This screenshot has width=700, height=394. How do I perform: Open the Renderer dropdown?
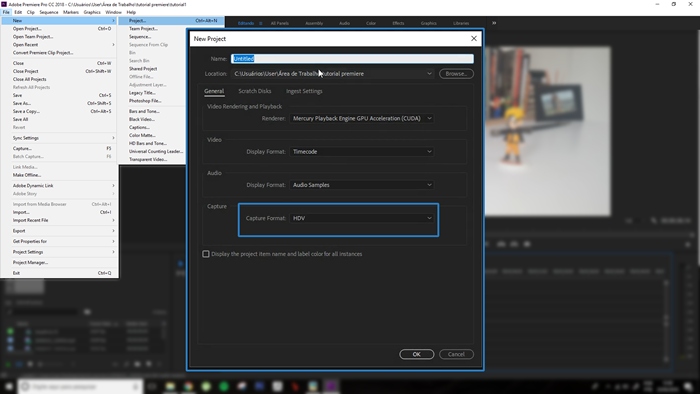361,118
